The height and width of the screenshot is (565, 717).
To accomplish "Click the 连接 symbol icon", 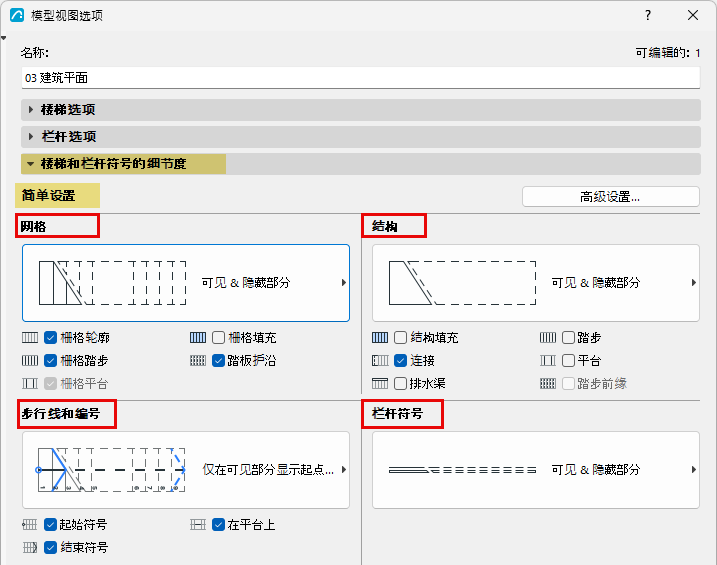I will [380, 361].
